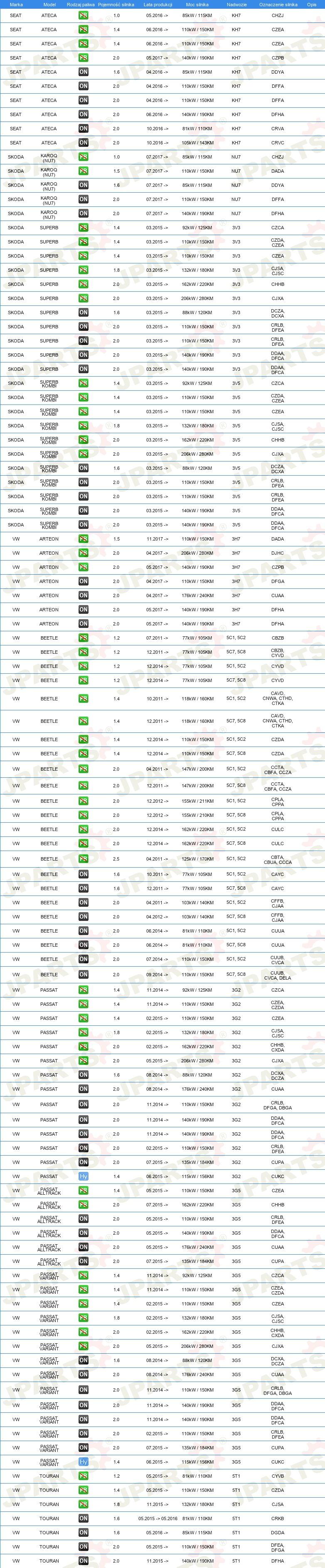Select engine code 'CRVA' cell

(278, 129)
